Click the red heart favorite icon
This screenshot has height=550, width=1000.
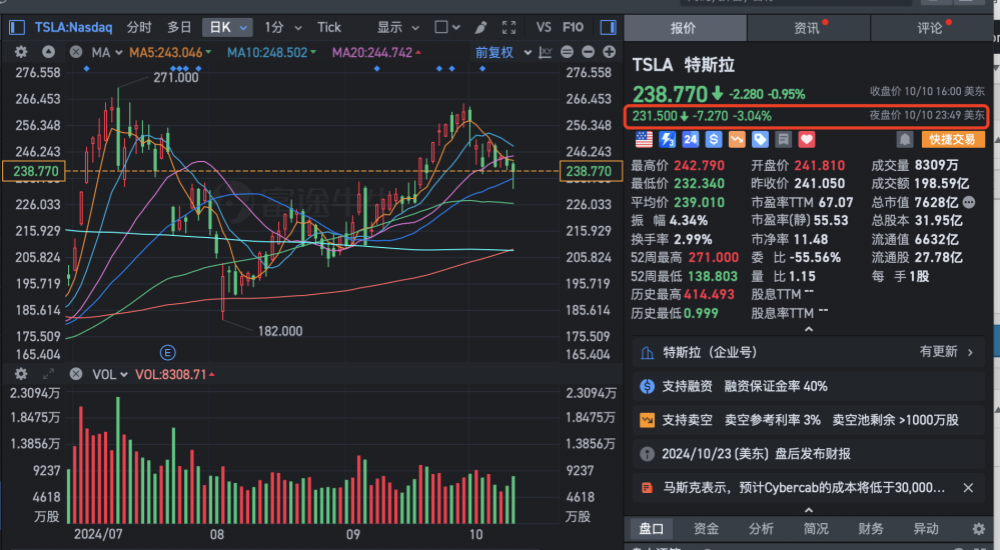(807, 140)
